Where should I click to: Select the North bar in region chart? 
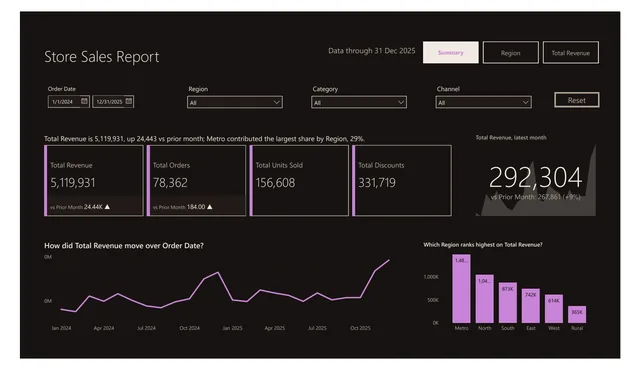(x=484, y=299)
